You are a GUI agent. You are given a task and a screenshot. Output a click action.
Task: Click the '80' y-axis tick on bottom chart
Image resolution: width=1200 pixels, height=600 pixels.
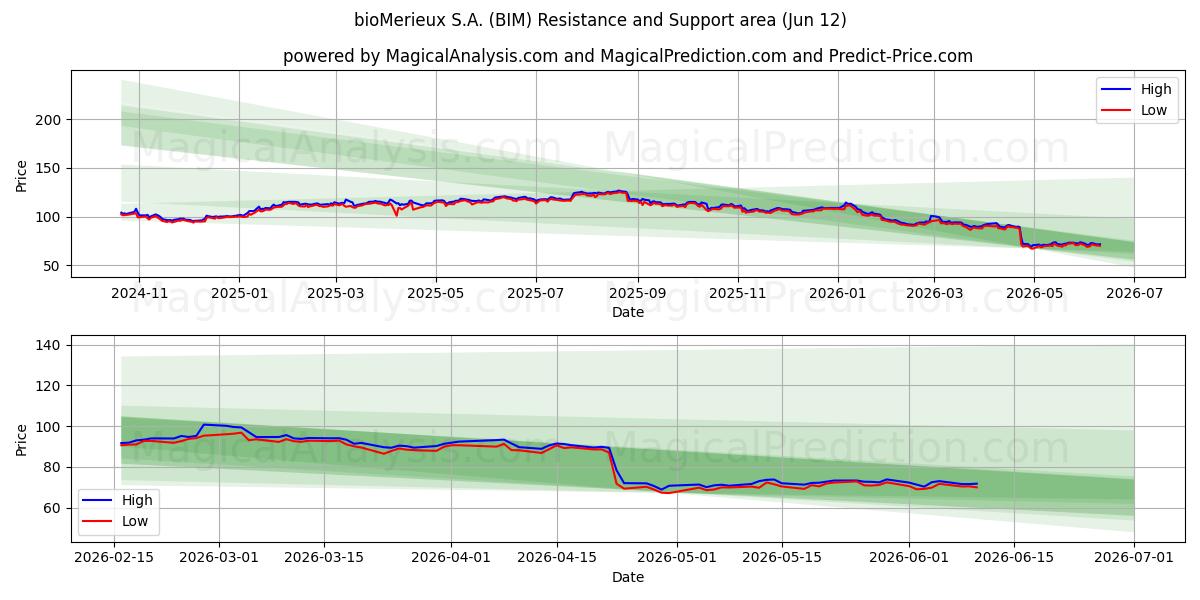[x=55, y=467]
